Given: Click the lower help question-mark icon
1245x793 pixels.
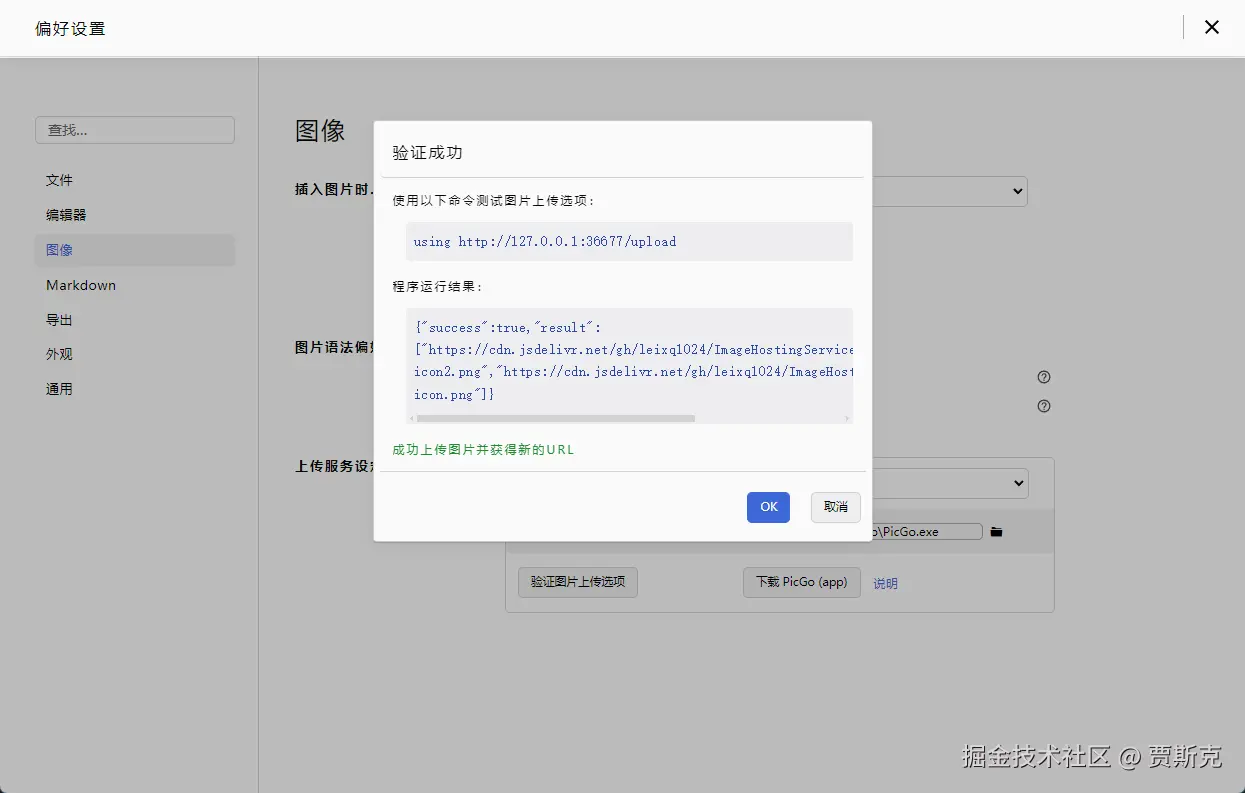Looking at the screenshot, I should coord(1044,406).
